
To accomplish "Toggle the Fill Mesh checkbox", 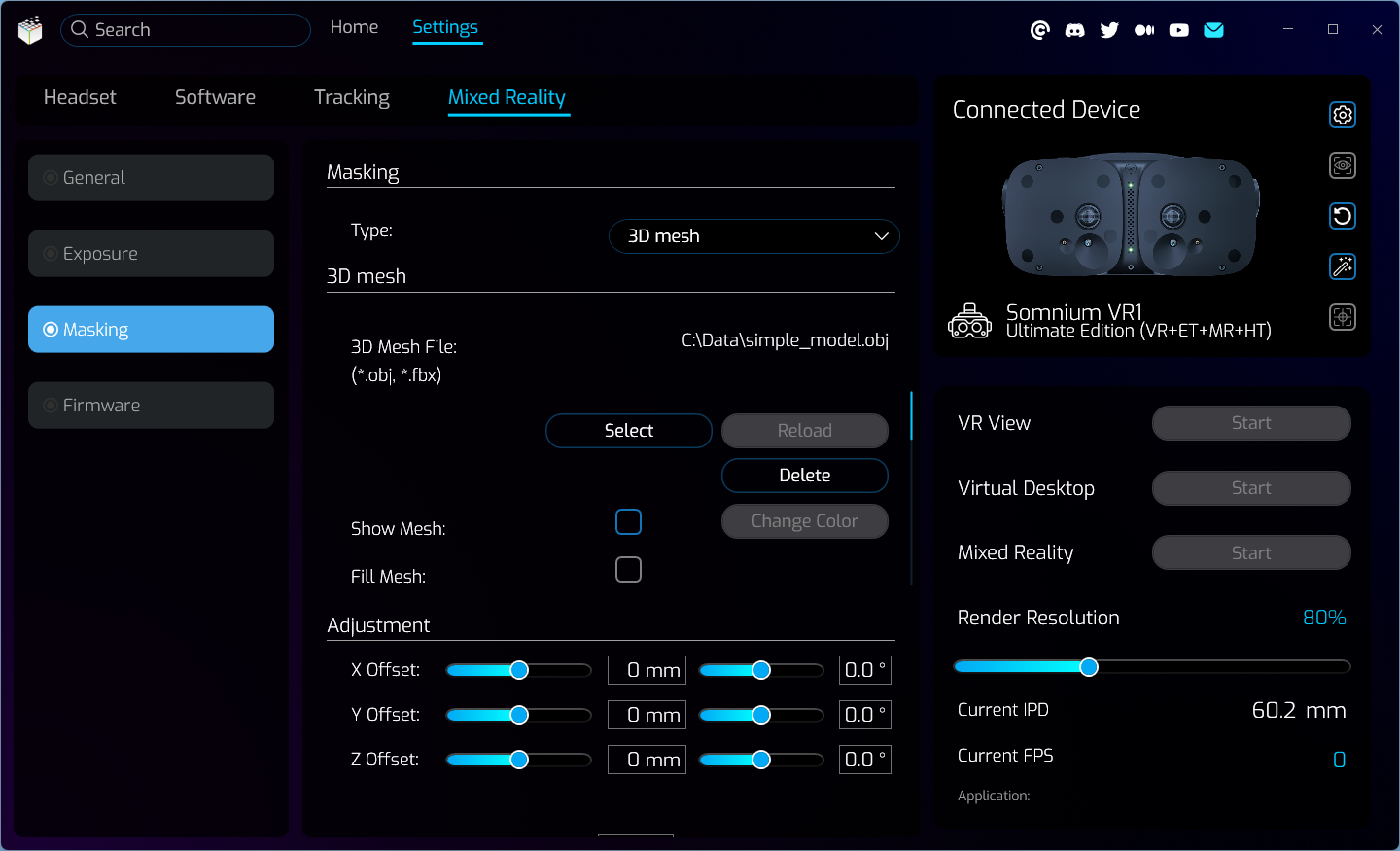I will [x=628, y=570].
